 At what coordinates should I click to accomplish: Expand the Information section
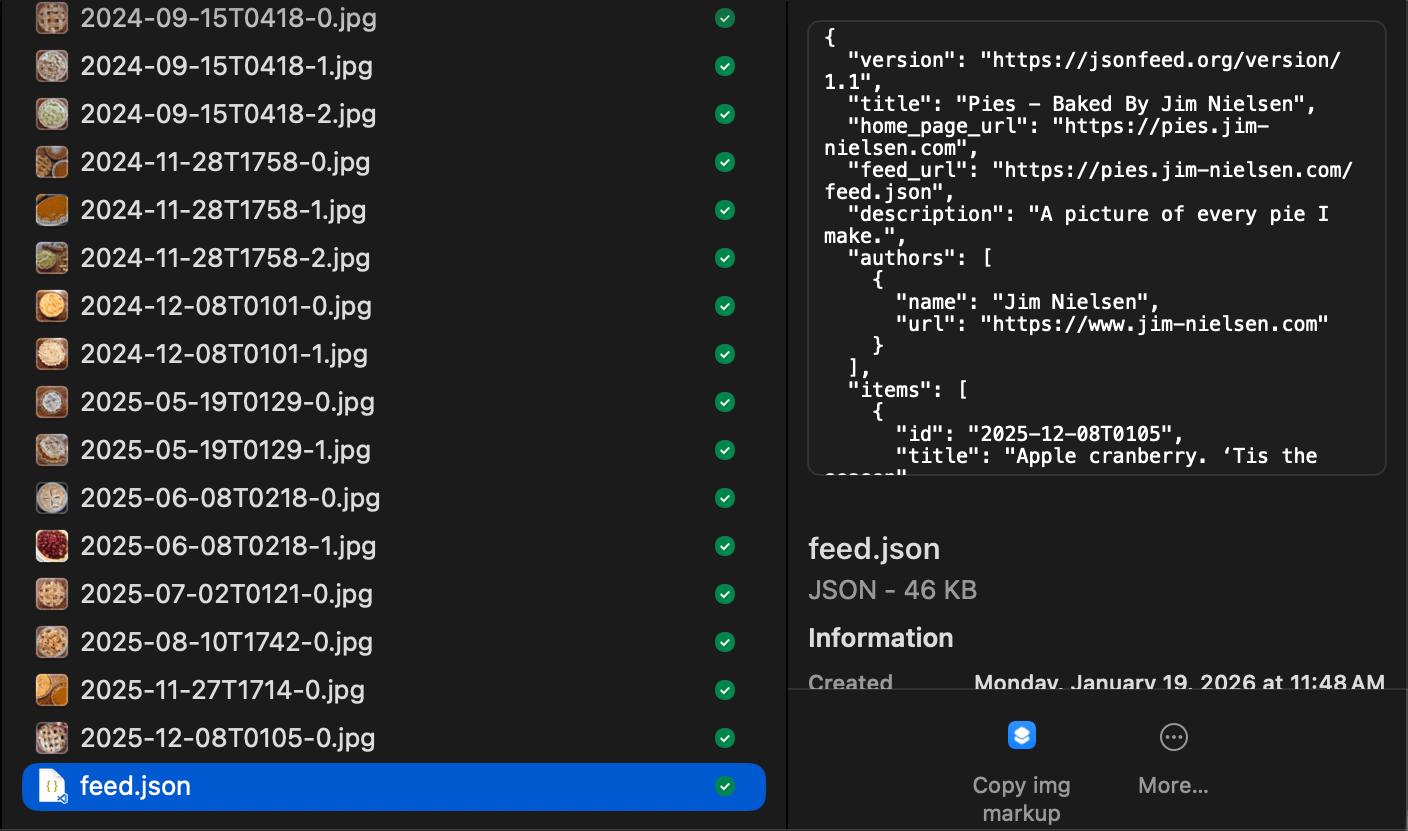(880, 638)
